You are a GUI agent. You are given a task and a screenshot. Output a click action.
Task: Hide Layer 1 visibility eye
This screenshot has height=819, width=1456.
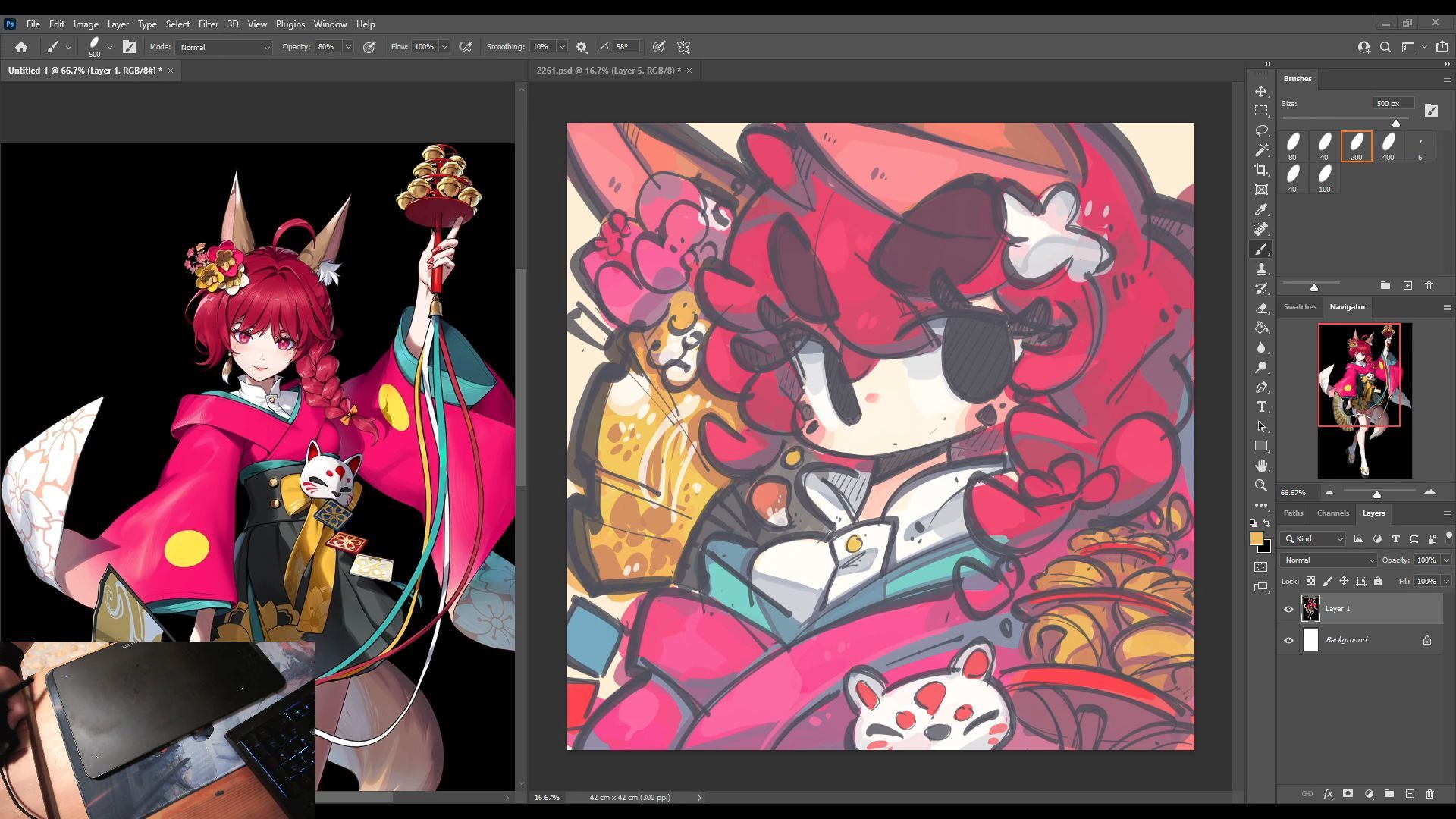tap(1288, 609)
